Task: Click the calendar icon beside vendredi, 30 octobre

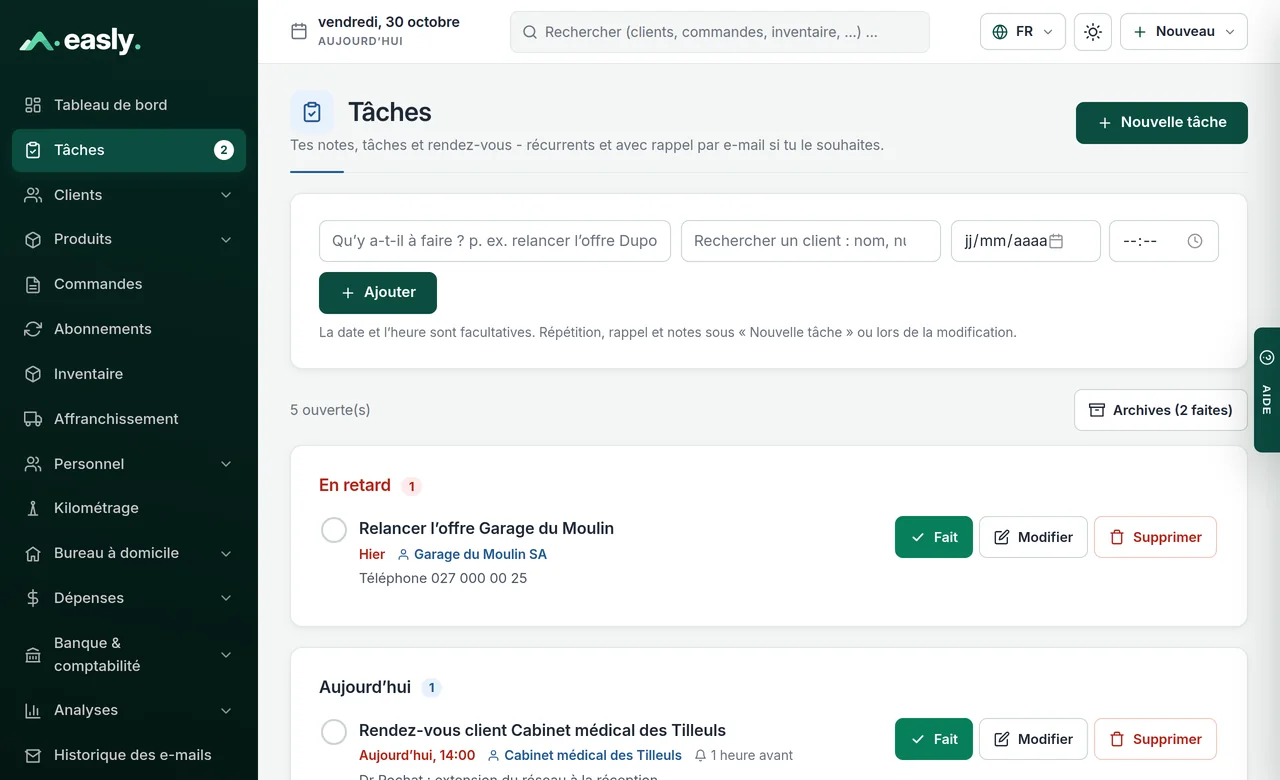Action: click(x=298, y=31)
